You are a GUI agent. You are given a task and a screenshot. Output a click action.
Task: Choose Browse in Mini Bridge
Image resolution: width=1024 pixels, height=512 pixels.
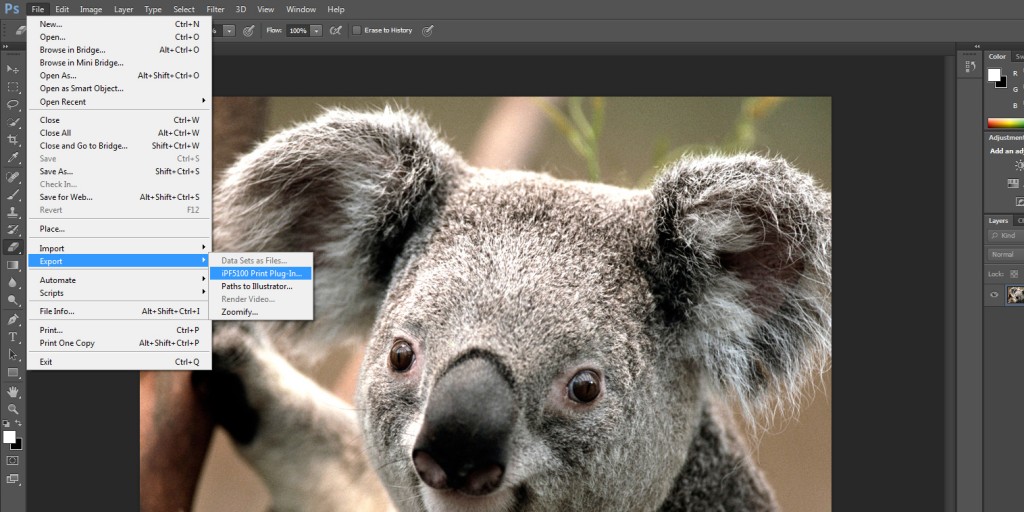point(120,63)
